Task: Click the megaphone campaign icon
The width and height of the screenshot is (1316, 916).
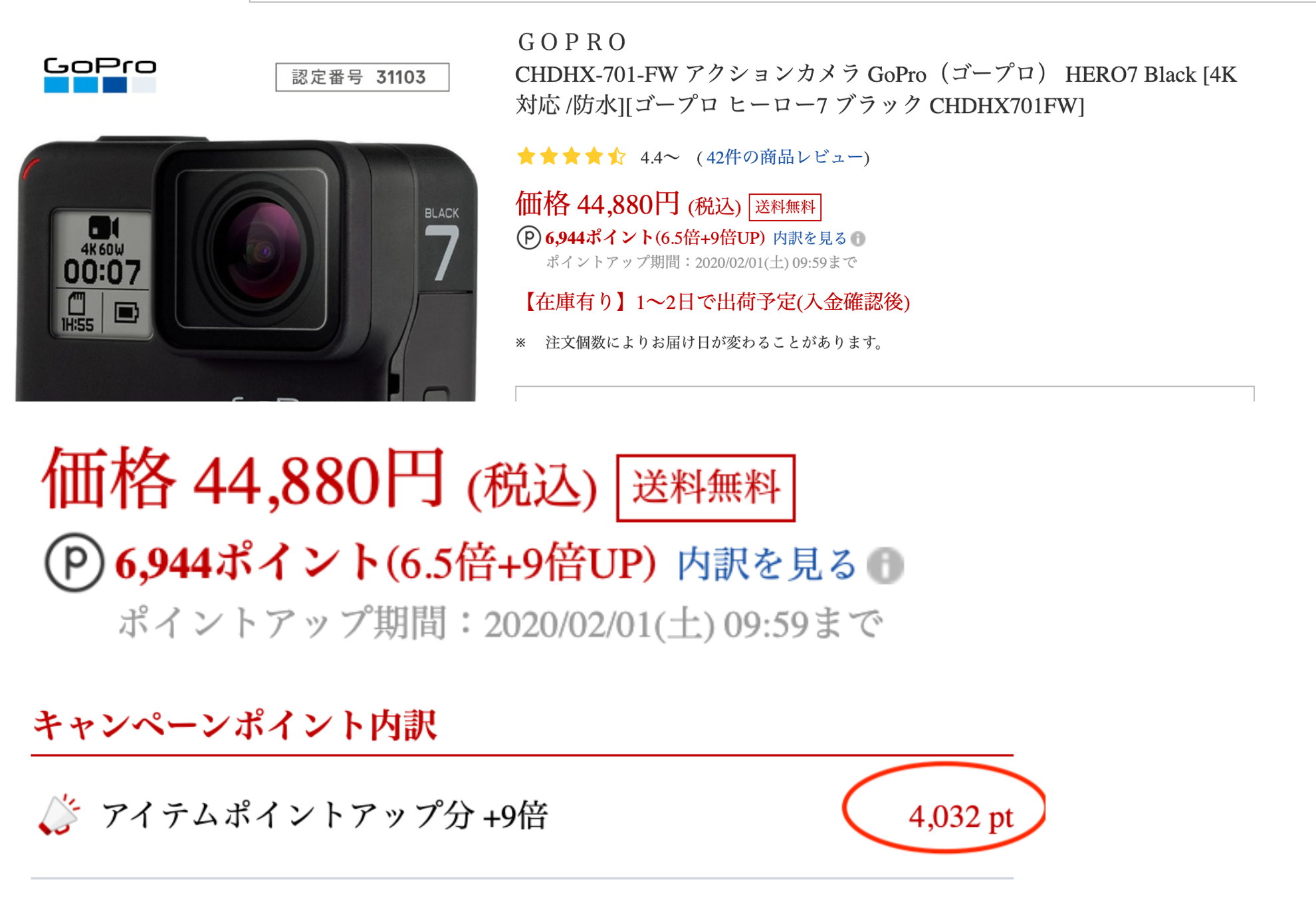Action: tap(59, 814)
